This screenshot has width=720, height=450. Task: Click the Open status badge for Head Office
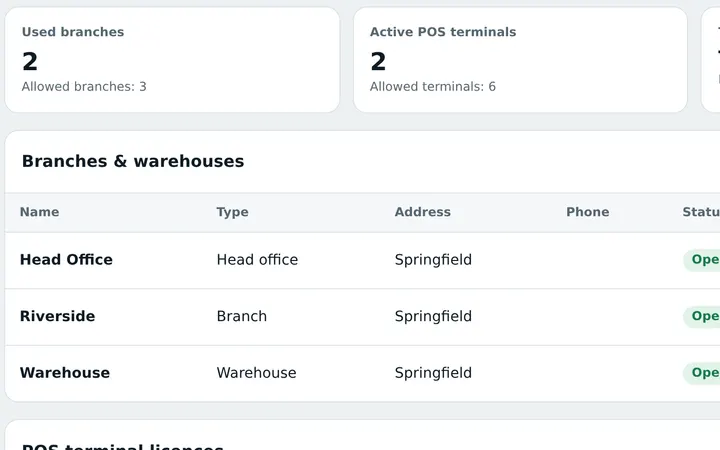(x=702, y=260)
